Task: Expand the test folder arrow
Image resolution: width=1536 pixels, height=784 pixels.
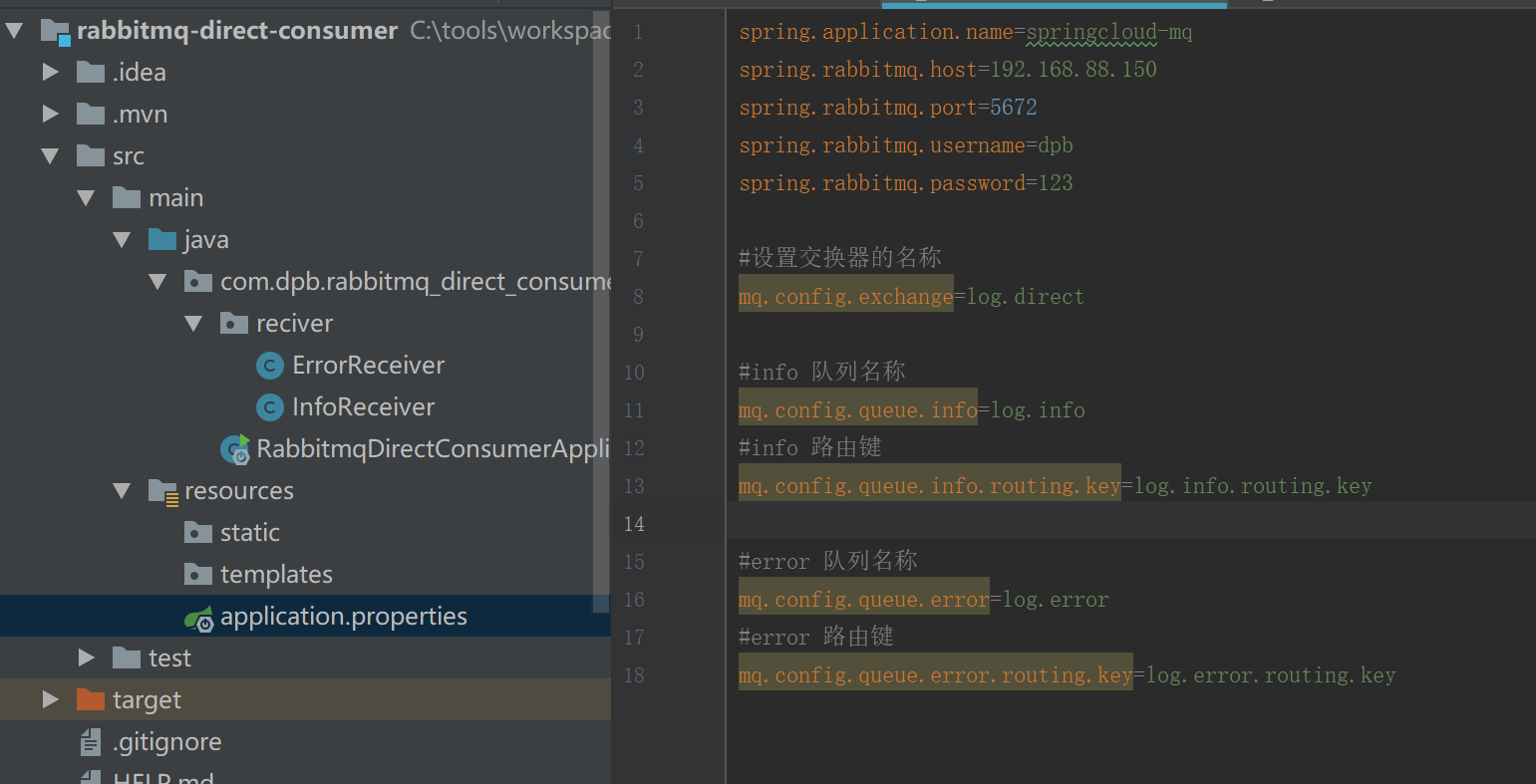Action: [87, 658]
